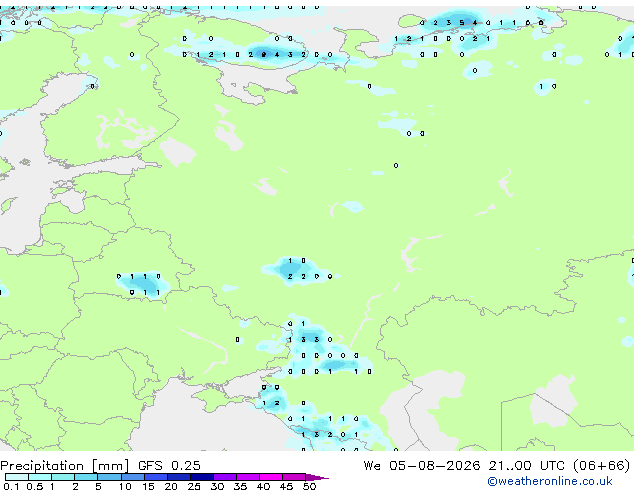This screenshot has height=490, width=634.
Task: Click the 'GFS 0.25' model label
Action: click(x=169, y=466)
